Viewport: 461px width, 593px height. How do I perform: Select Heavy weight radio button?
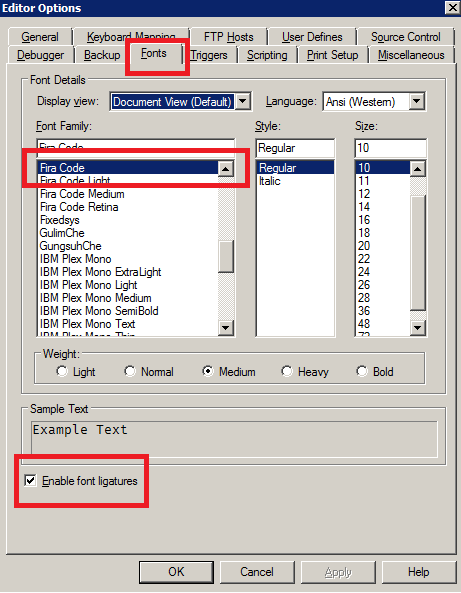(x=287, y=371)
